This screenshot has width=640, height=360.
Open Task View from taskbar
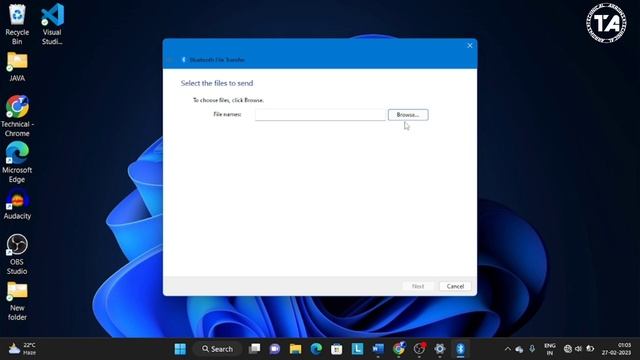pos(254,349)
